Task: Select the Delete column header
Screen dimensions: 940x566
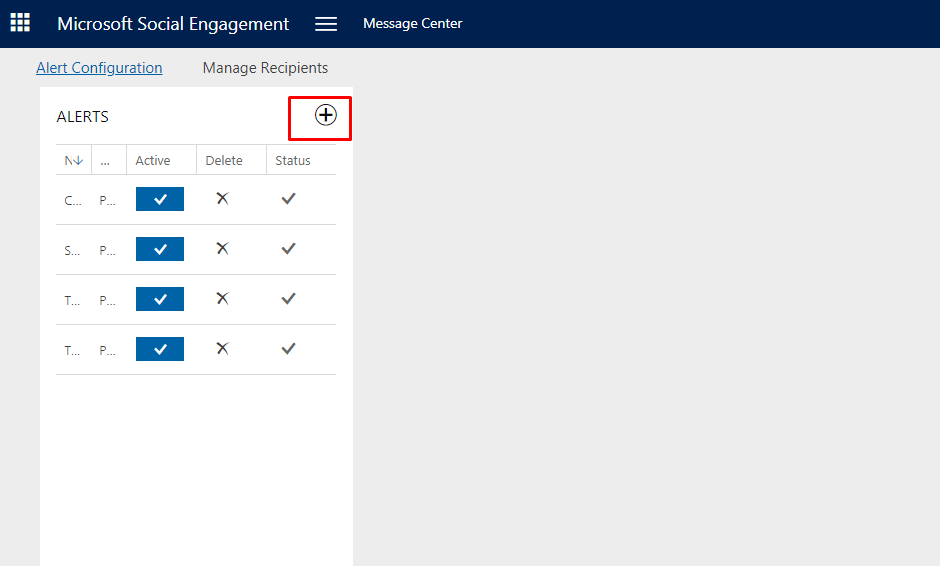Action: pos(231,160)
